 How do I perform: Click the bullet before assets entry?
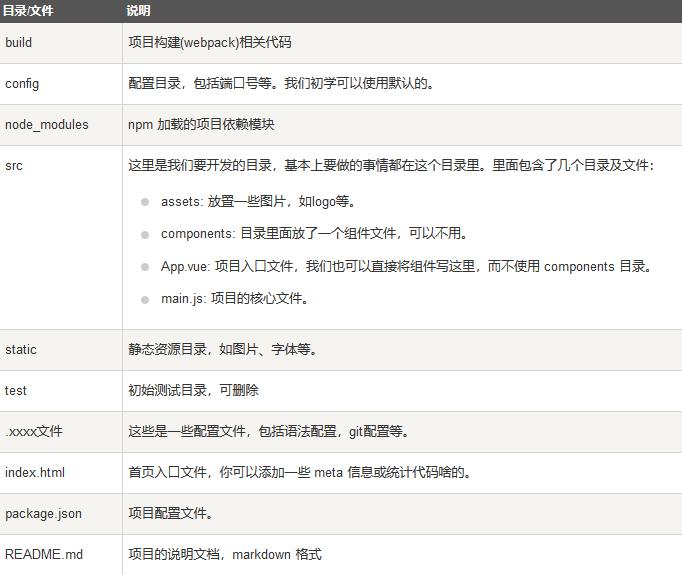click(145, 202)
